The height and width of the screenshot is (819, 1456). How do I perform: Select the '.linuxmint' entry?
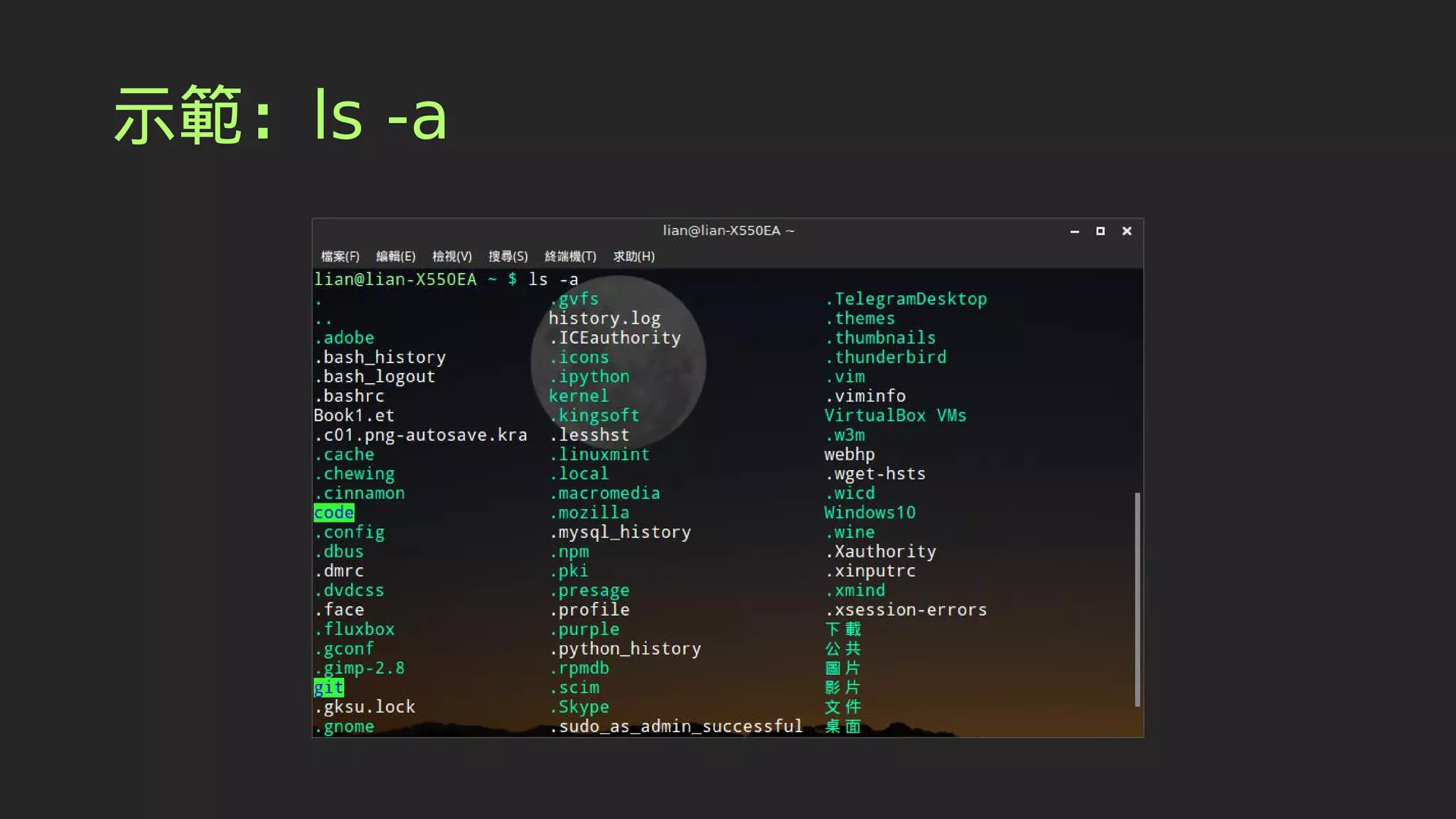(x=599, y=454)
